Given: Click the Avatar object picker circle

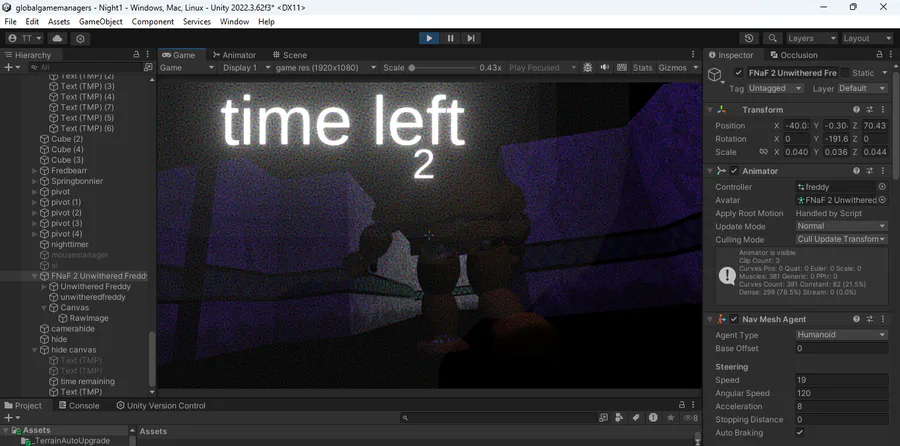Looking at the screenshot, I should click(882, 200).
